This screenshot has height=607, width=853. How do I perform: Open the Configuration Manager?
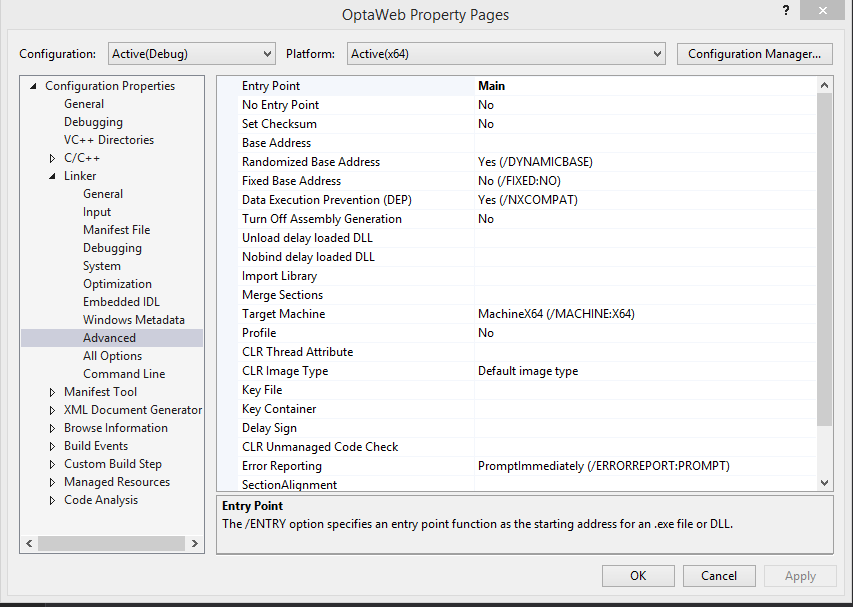coord(754,54)
